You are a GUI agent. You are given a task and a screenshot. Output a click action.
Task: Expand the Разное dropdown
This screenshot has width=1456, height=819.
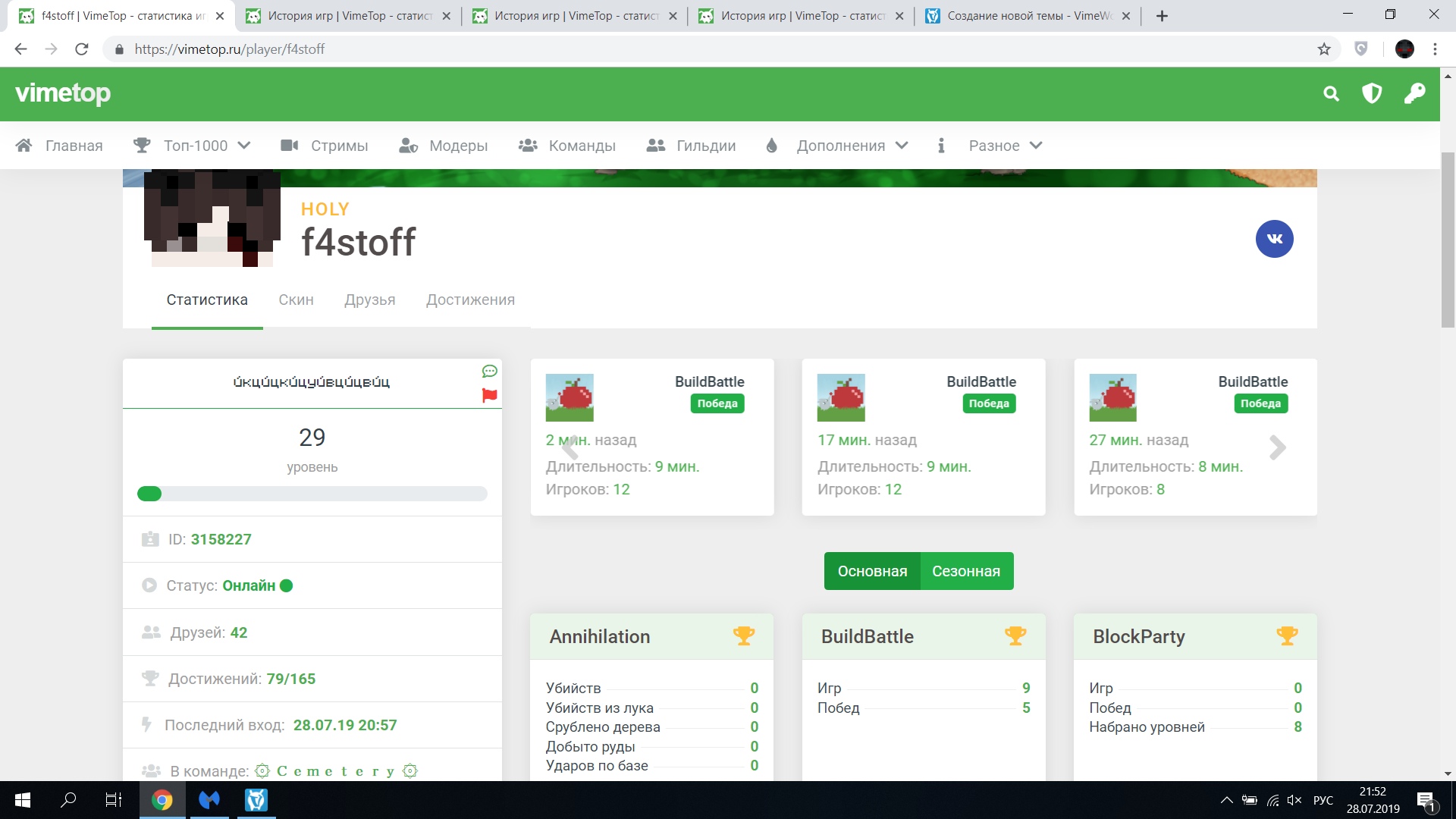990,146
